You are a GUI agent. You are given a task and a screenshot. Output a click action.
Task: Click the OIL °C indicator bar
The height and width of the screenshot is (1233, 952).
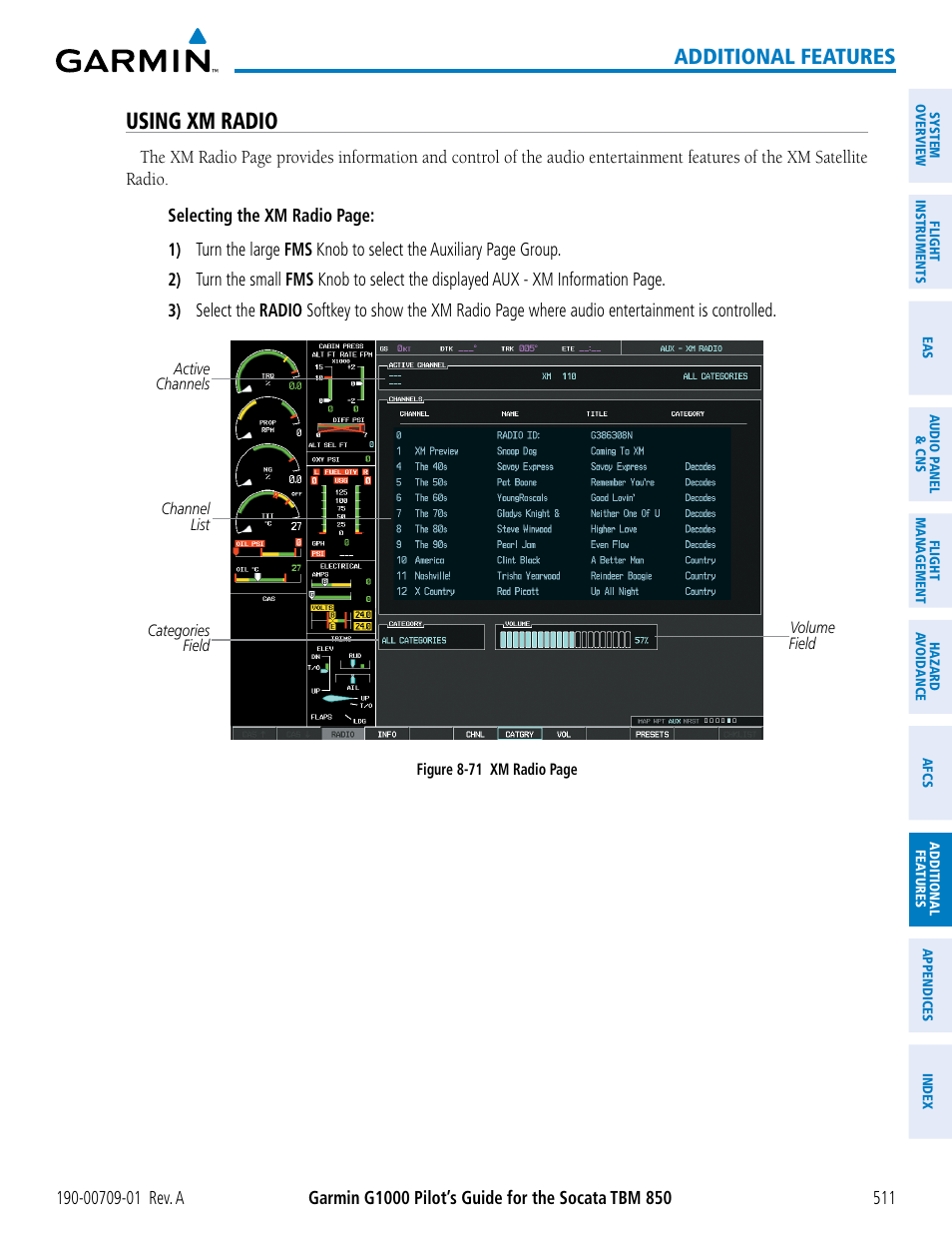point(267,573)
